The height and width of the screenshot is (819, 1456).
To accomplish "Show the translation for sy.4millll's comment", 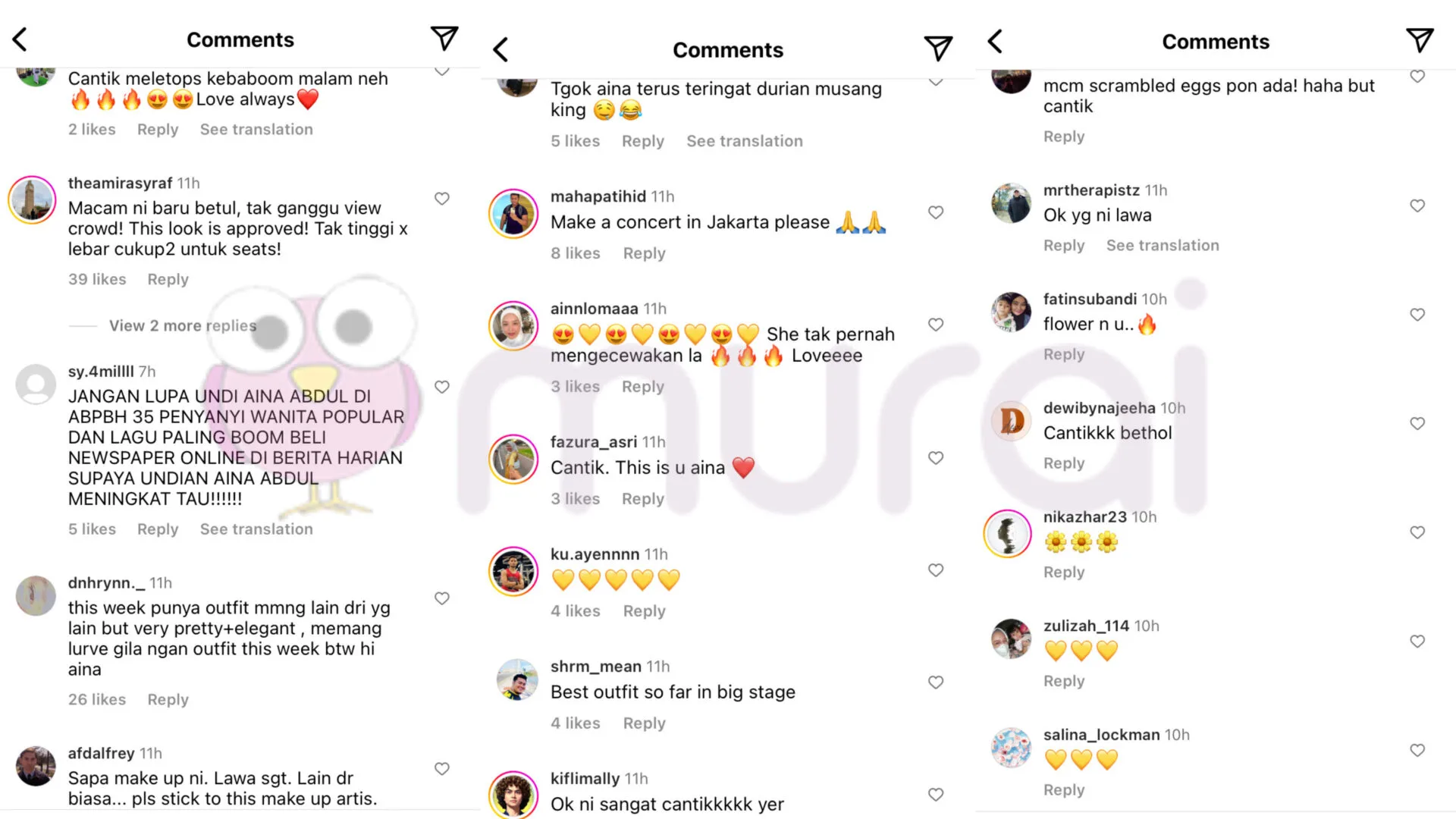I will [x=256, y=529].
